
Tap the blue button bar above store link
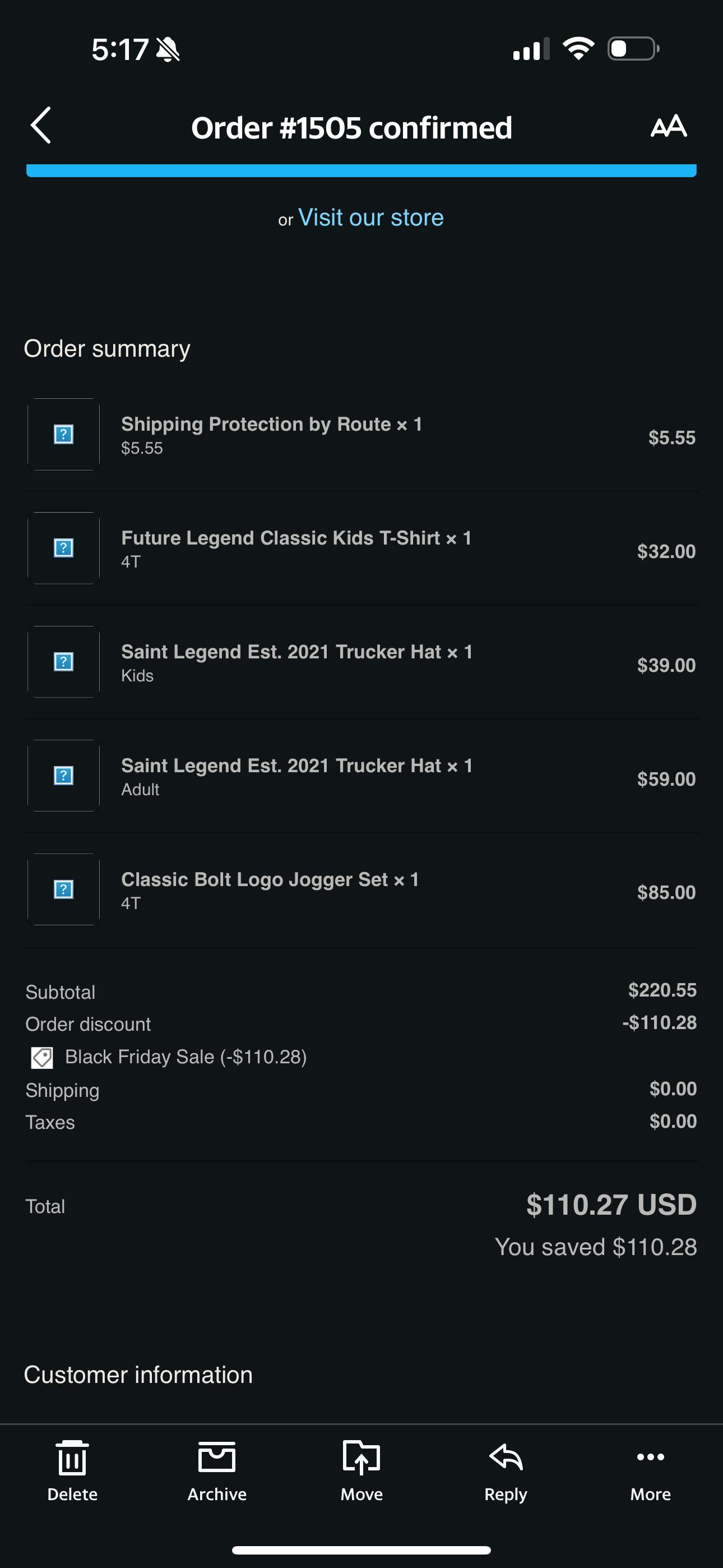pyautogui.click(x=361, y=170)
